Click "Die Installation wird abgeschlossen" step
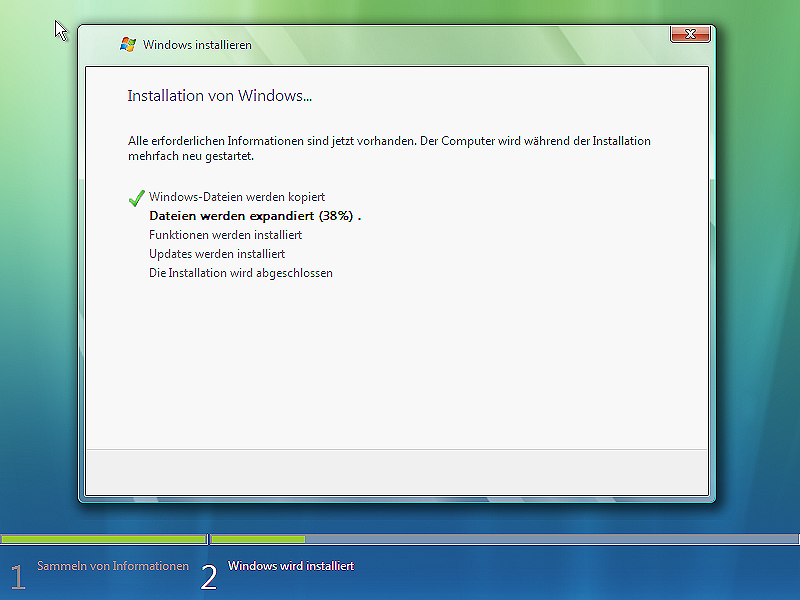800x600 pixels. [x=240, y=273]
